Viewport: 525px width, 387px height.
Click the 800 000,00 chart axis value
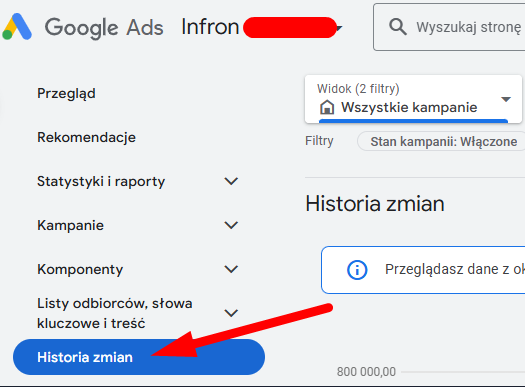(366, 372)
